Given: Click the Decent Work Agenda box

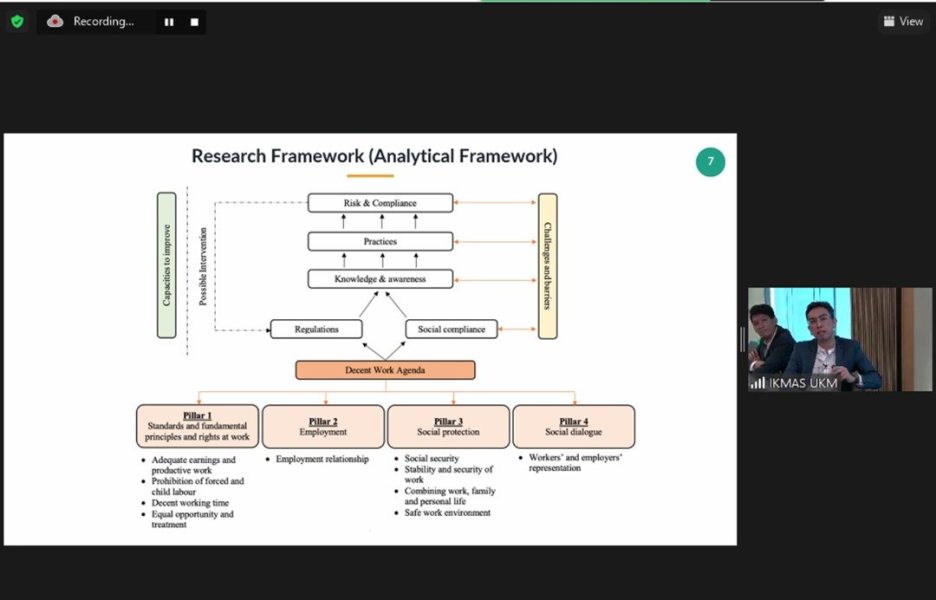Looking at the screenshot, I should coord(385,370).
